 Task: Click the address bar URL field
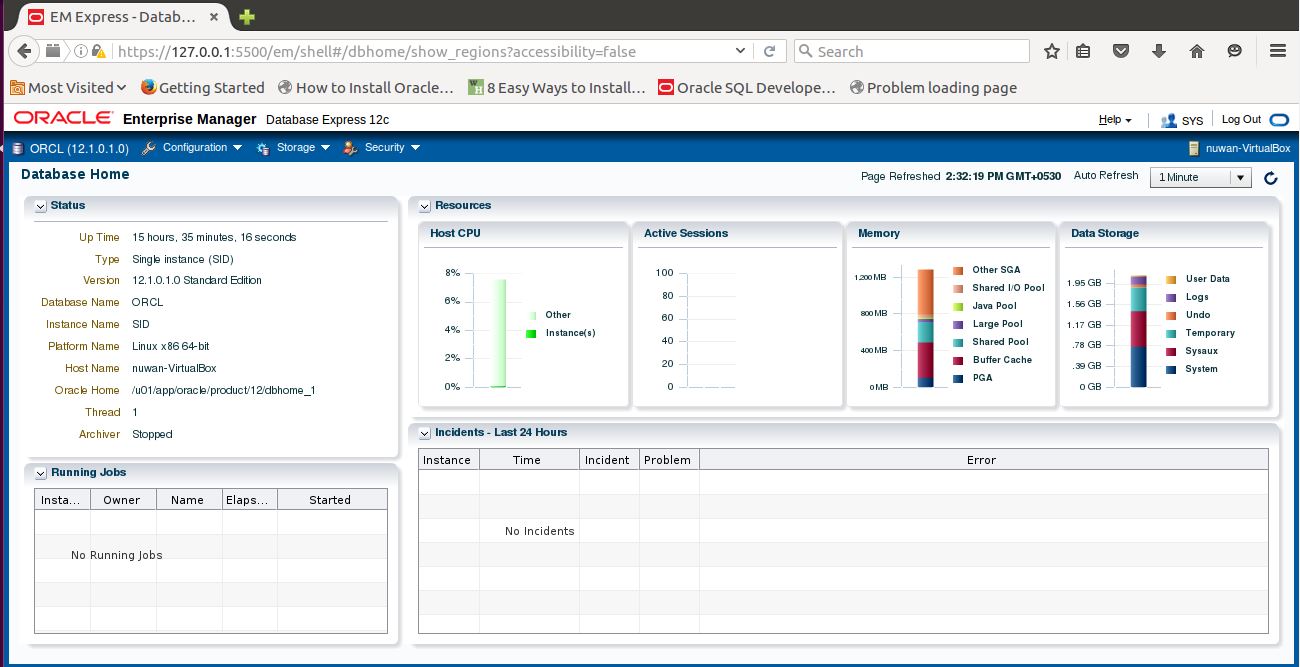click(420, 51)
